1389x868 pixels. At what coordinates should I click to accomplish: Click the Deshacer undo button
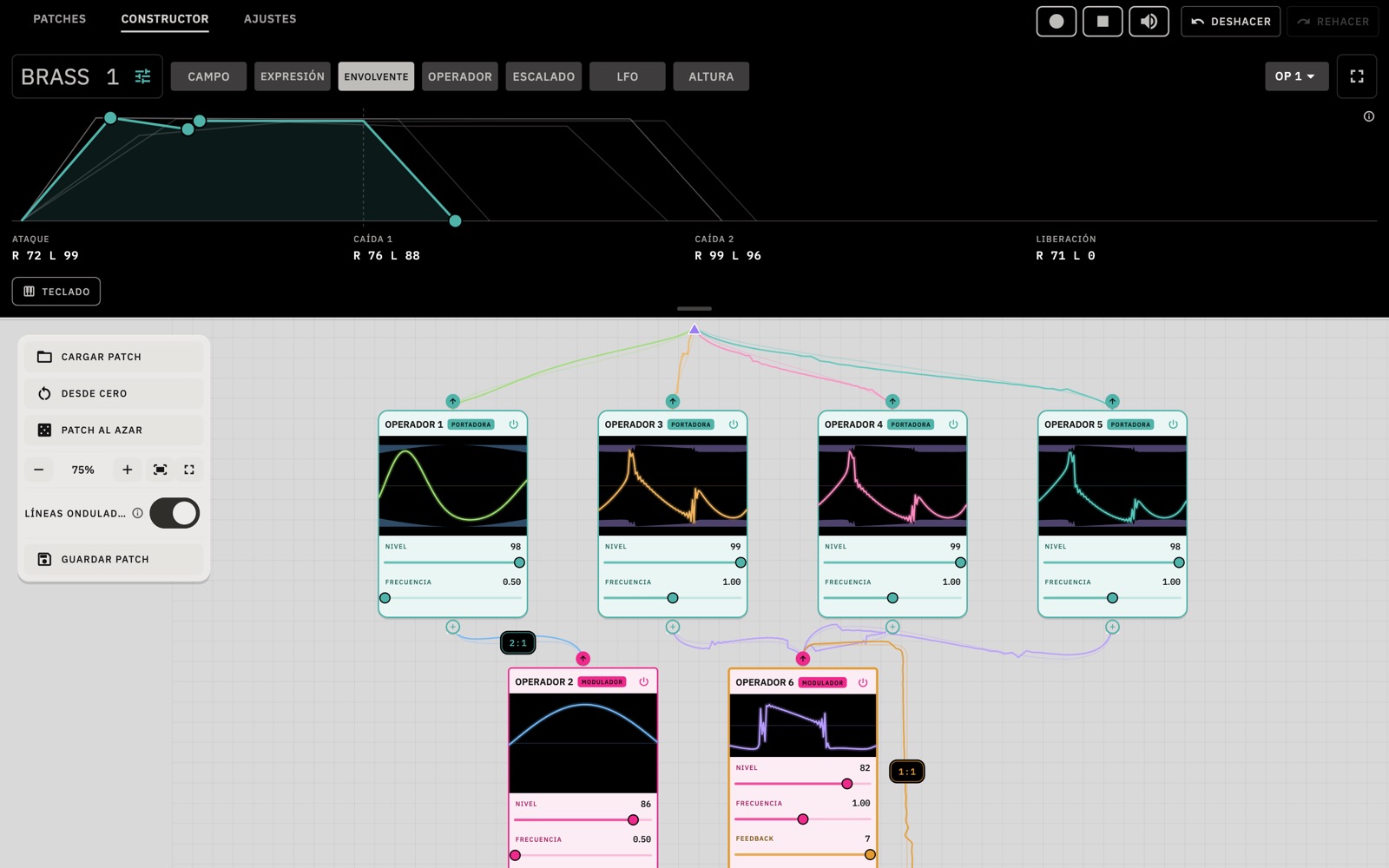[x=1230, y=22]
